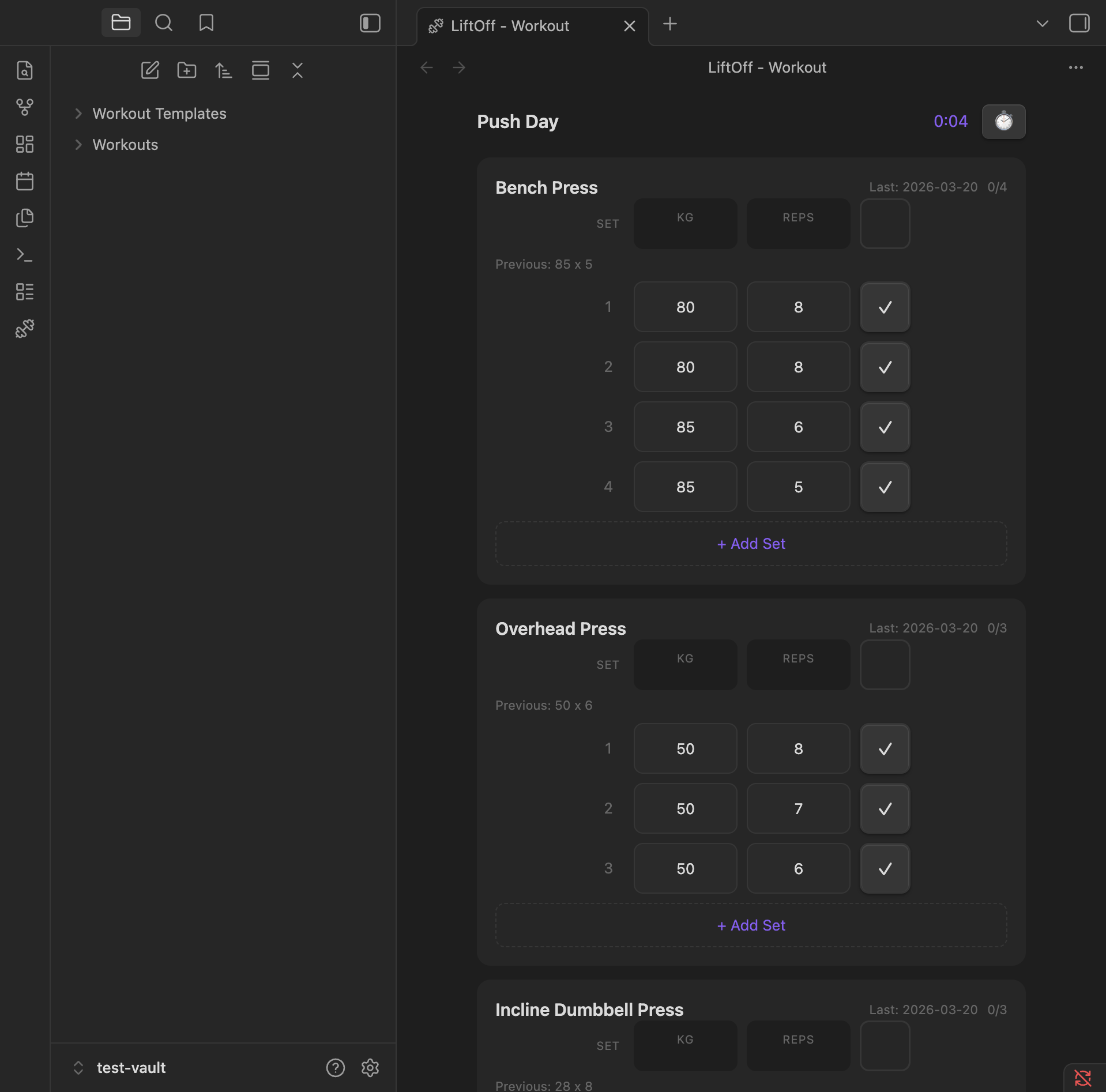
Task: Change sort order icon
Action: tap(224, 70)
